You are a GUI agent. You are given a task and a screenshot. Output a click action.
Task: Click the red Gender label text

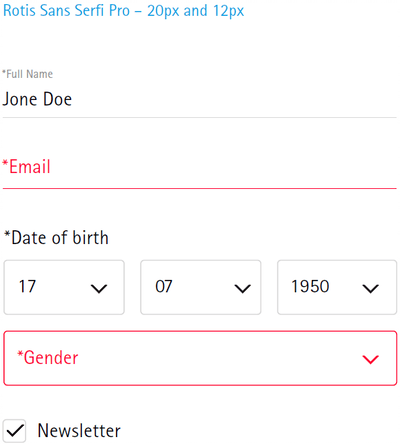[48, 358]
